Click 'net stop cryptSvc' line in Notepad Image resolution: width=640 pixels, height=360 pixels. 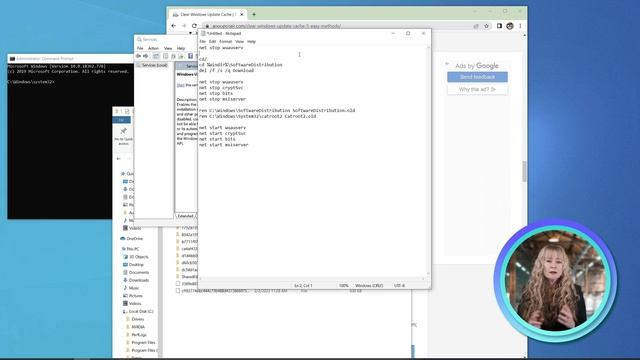click(221, 88)
